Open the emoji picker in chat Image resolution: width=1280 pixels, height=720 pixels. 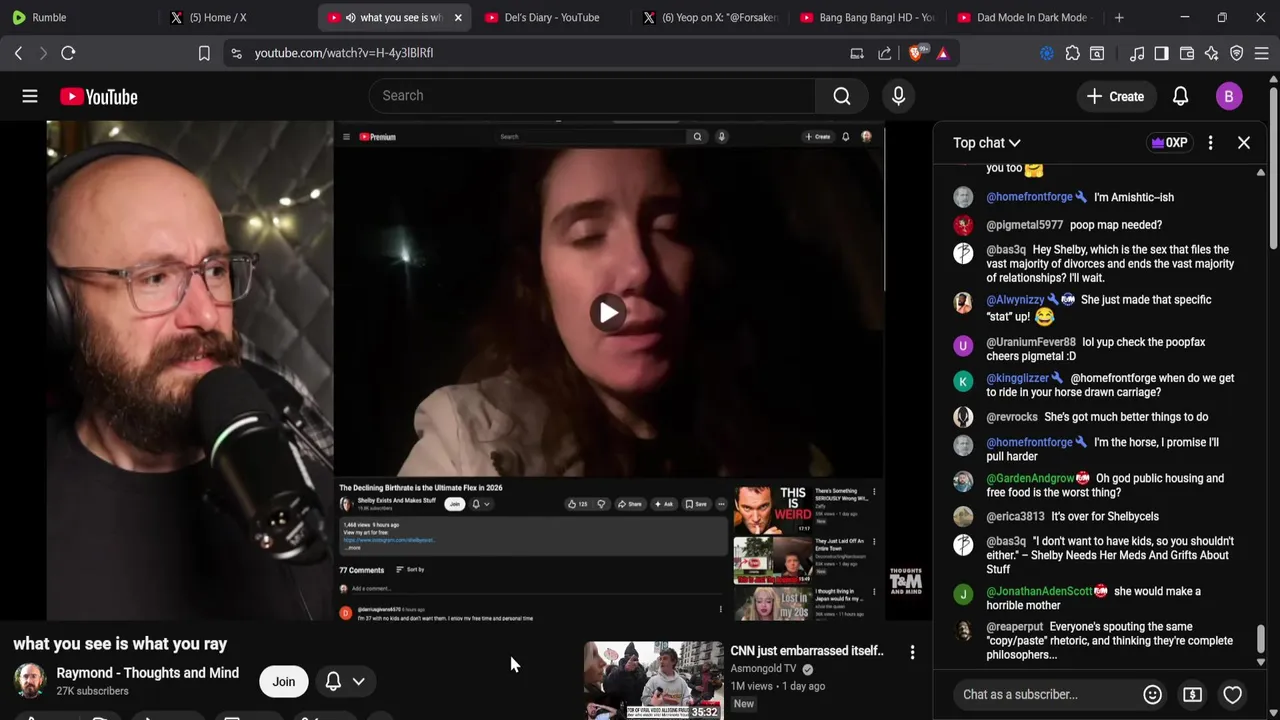[x=1152, y=694]
